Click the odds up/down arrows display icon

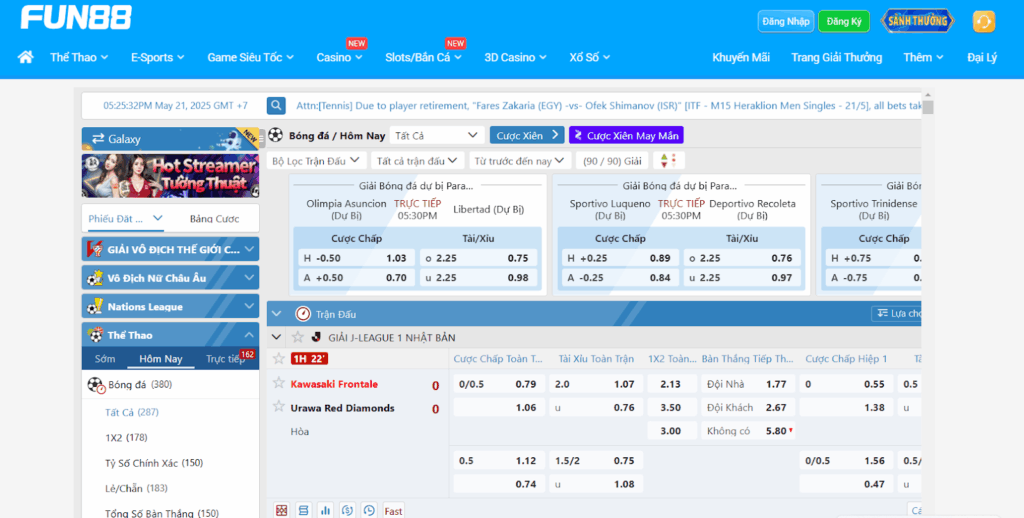668,161
